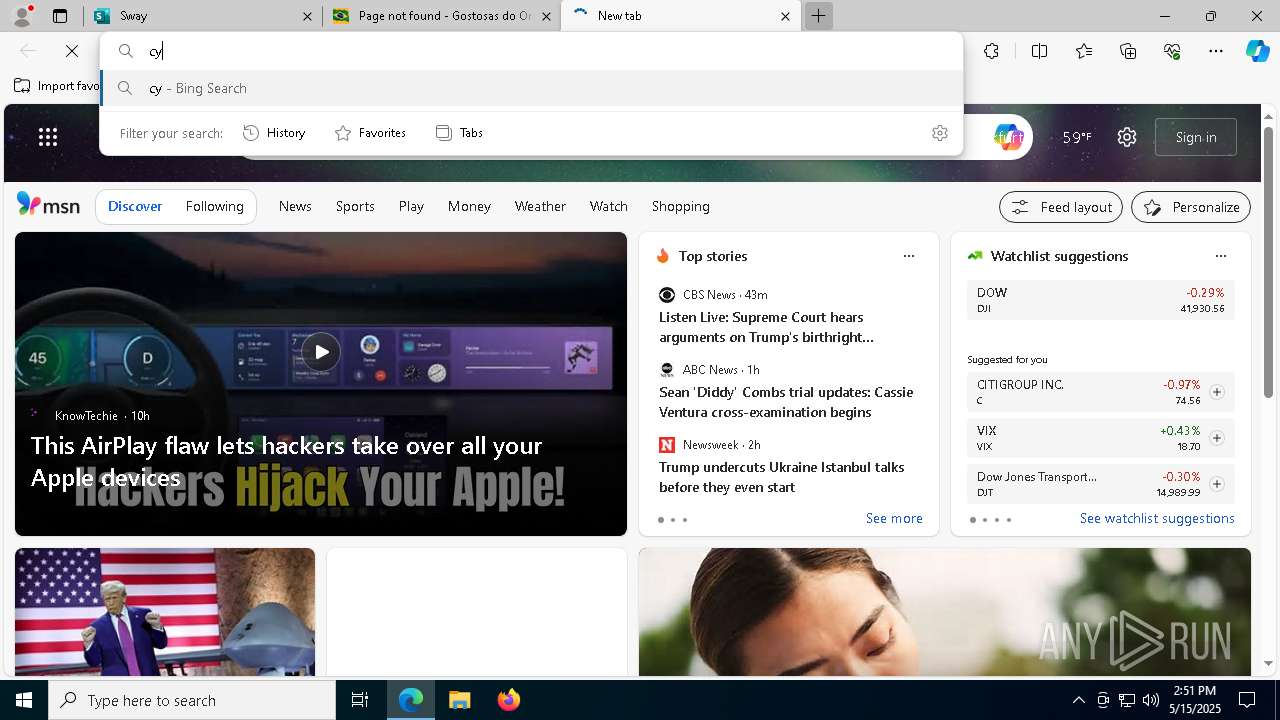This screenshot has height=720, width=1280.
Task: Add VIX to the watchlist with the plus button
Action: [x=1216, y=438]
